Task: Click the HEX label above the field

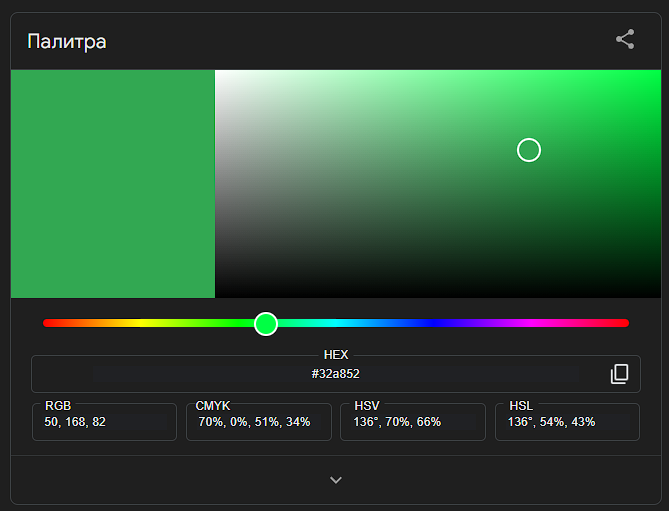Action: click(x=336, y=355)
